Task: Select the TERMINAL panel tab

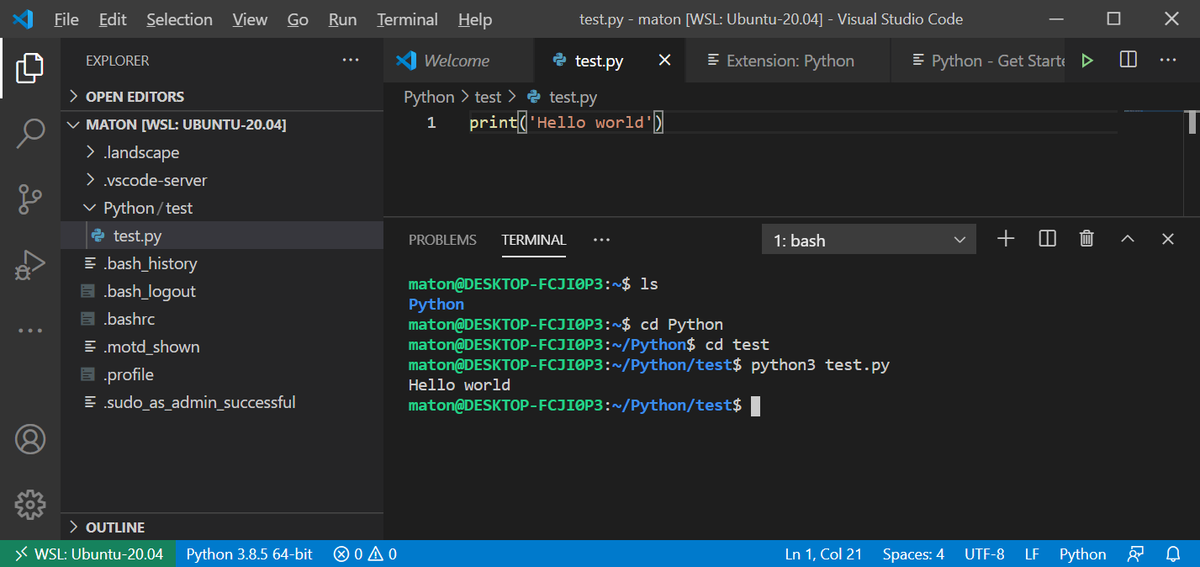Action: [534, 240]
